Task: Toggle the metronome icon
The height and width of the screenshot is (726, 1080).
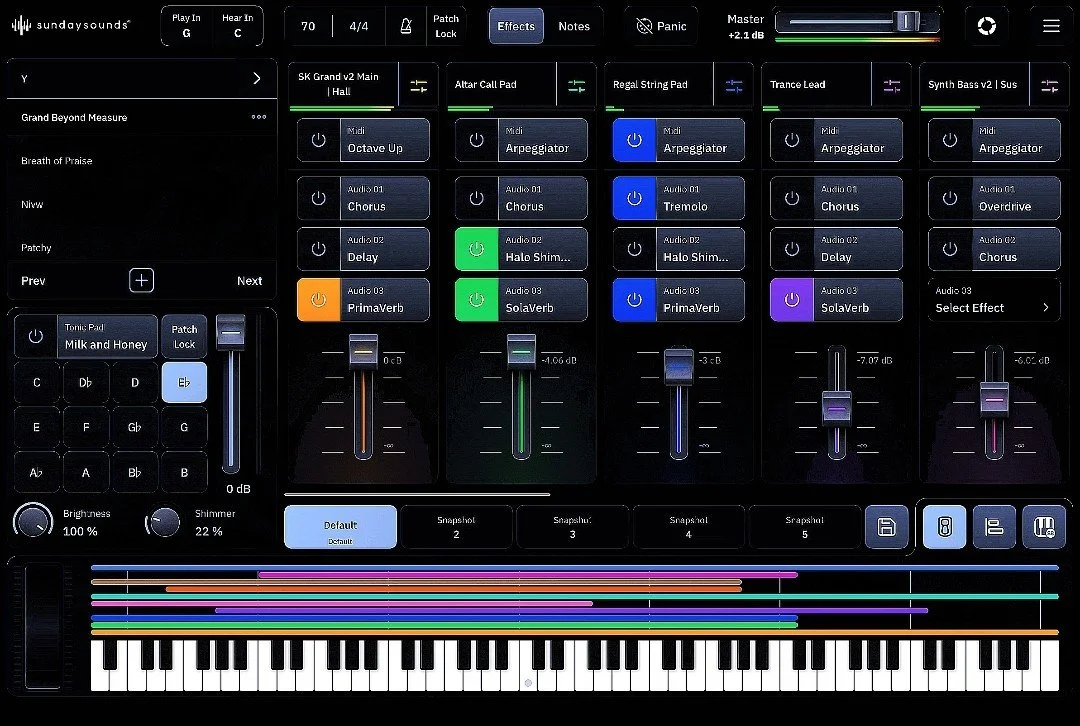Action: tap(406, 26)
